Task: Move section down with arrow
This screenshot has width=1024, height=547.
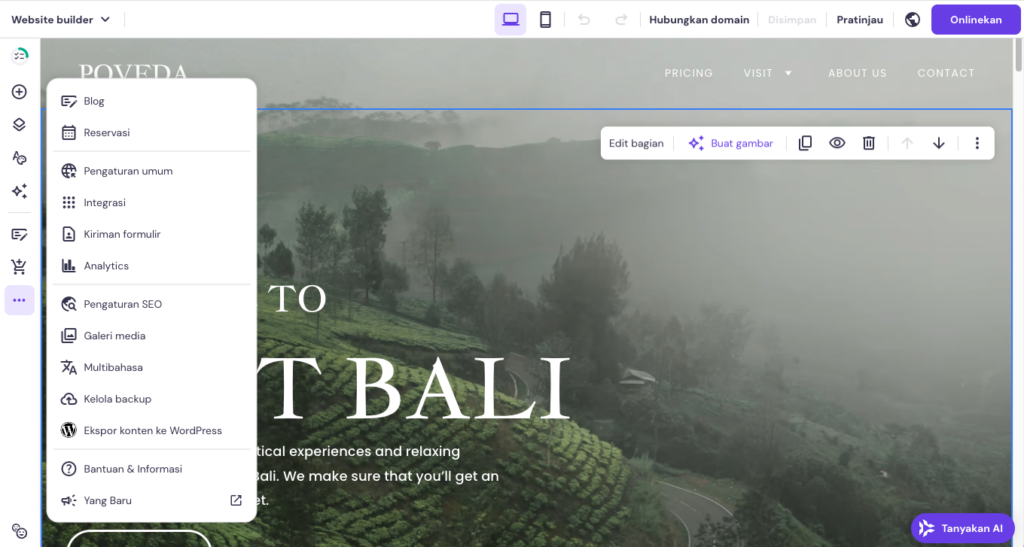Action: (x=938, y=143)
